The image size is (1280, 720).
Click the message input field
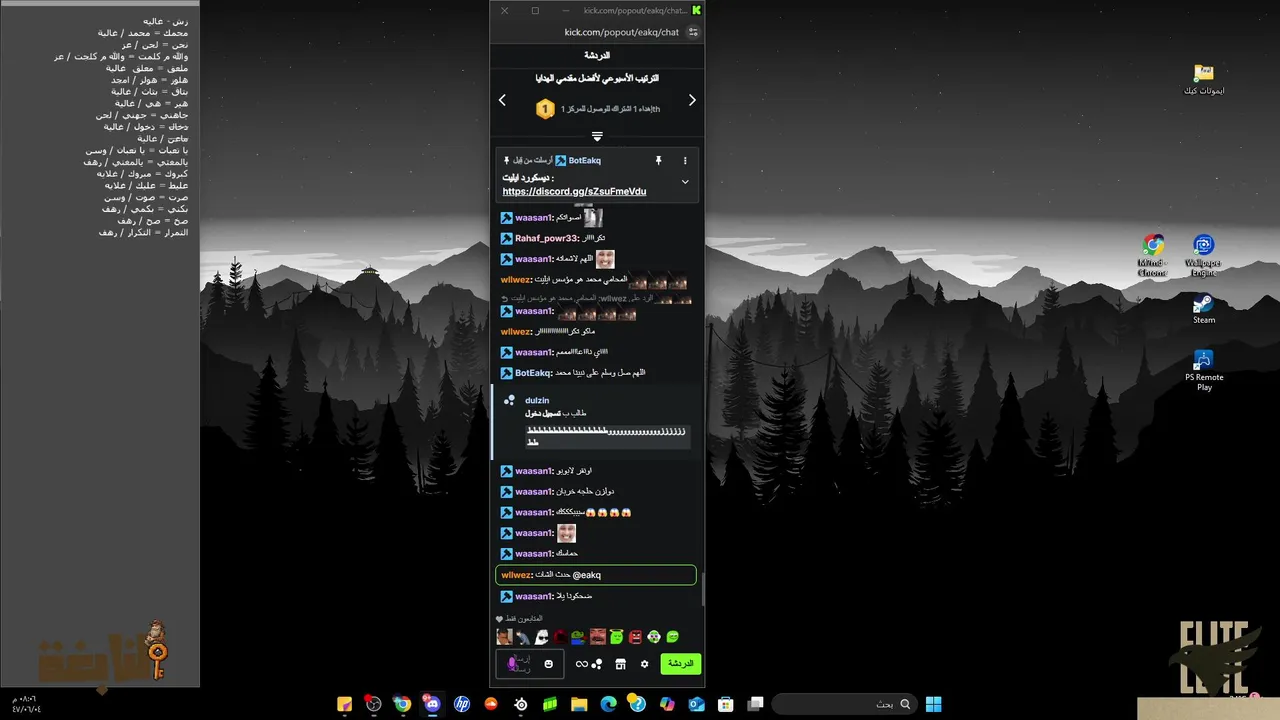click(530, 664)
